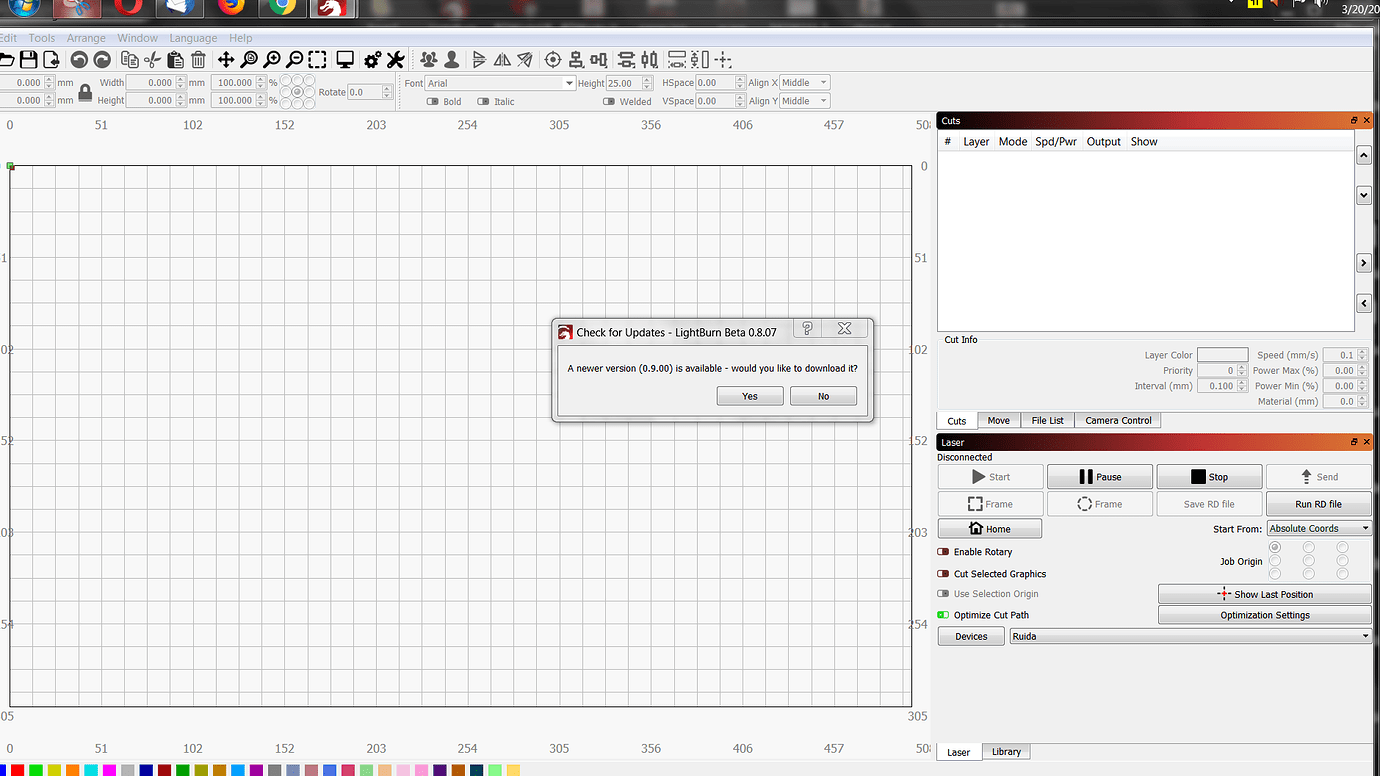Save the project with floppy disk icon
This screenshot has width=1380, height=776.
[x=29, y=60]
